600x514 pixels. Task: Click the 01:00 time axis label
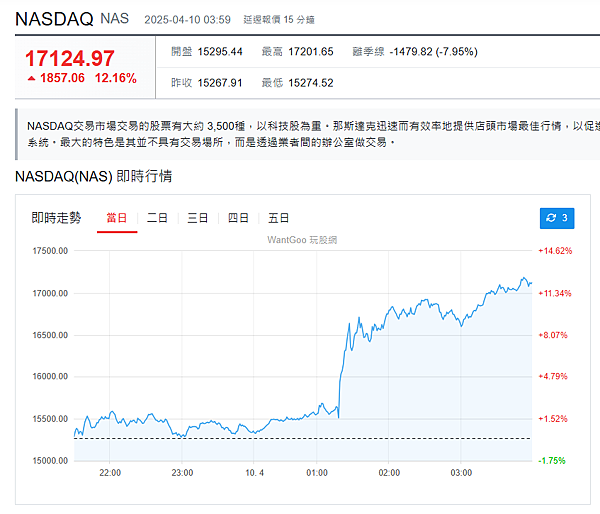(317, 473)
